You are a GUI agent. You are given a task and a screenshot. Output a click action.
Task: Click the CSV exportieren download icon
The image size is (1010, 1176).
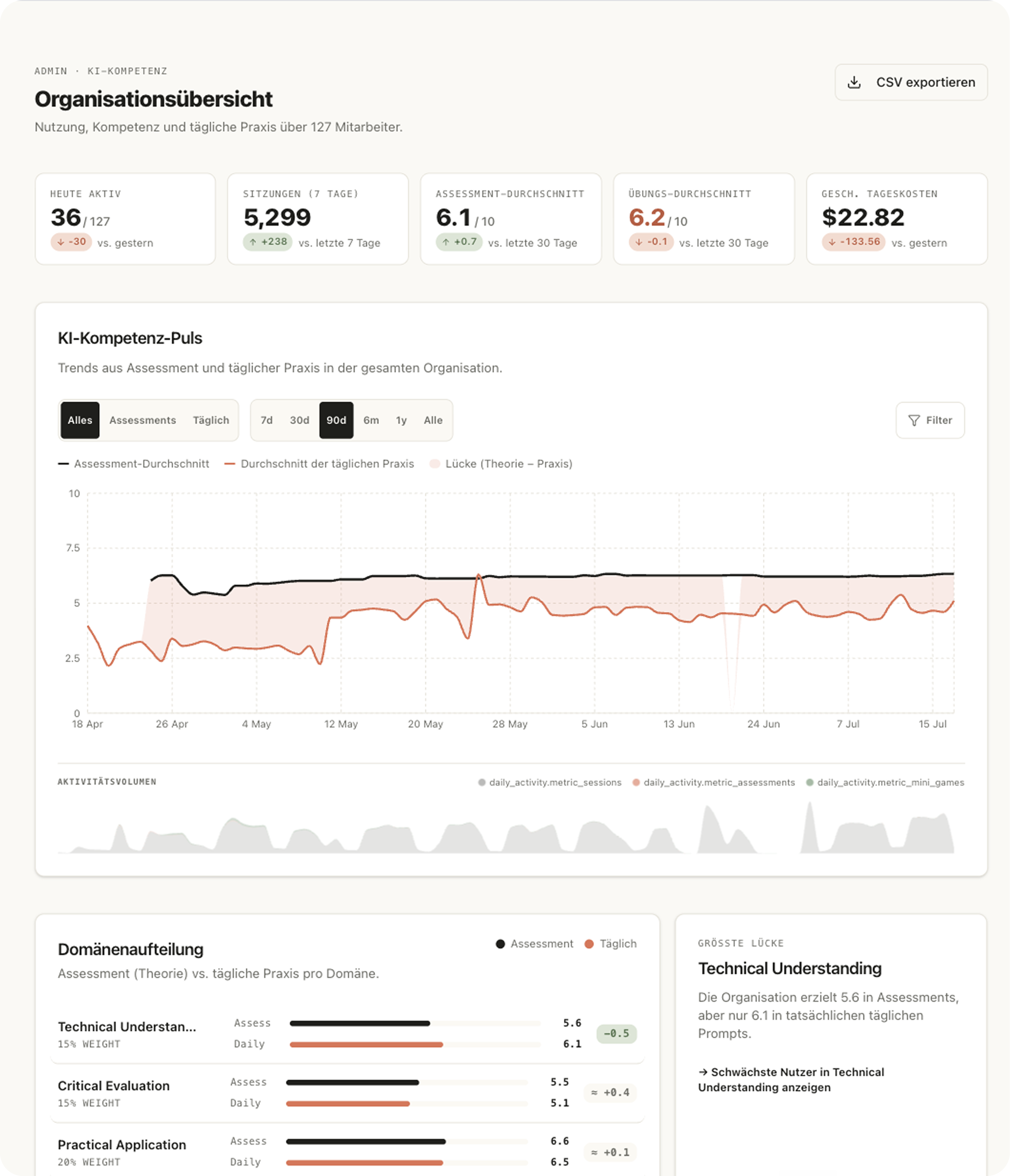854,82
